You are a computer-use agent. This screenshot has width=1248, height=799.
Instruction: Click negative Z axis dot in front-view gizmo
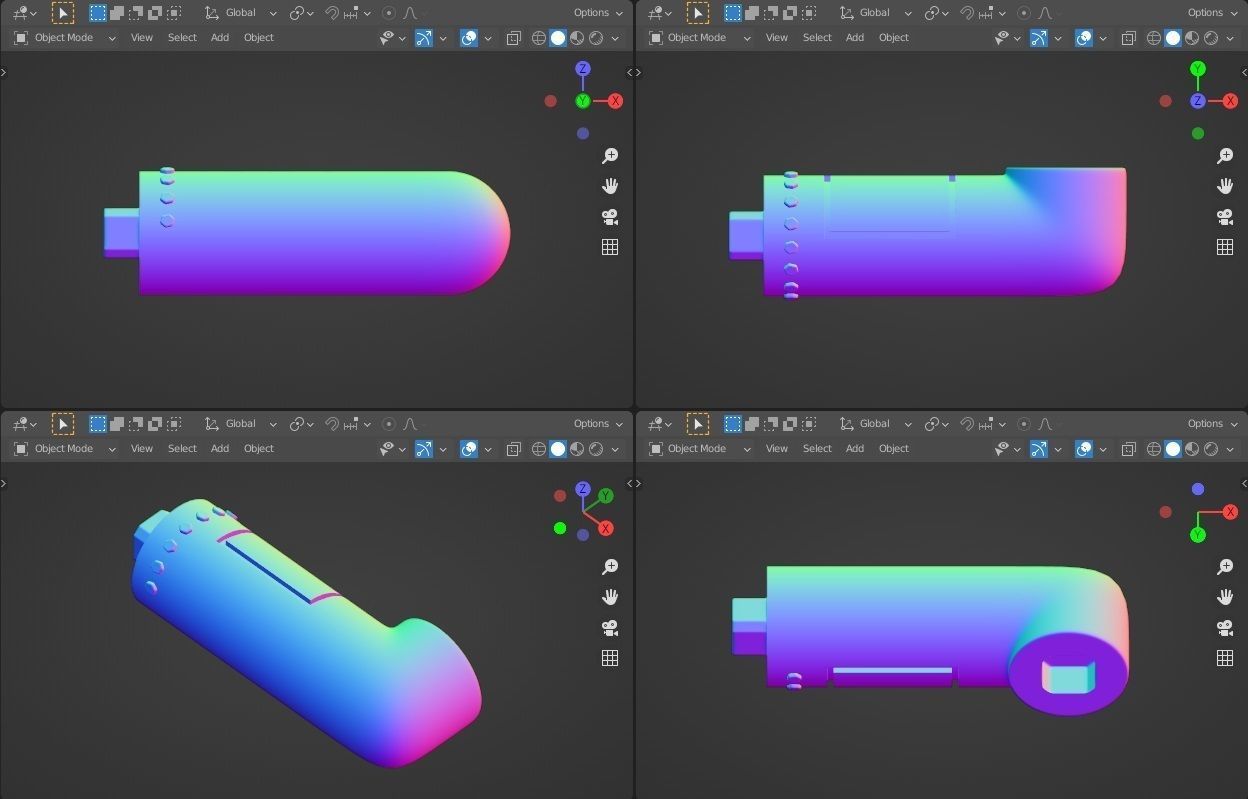[583, 133]
